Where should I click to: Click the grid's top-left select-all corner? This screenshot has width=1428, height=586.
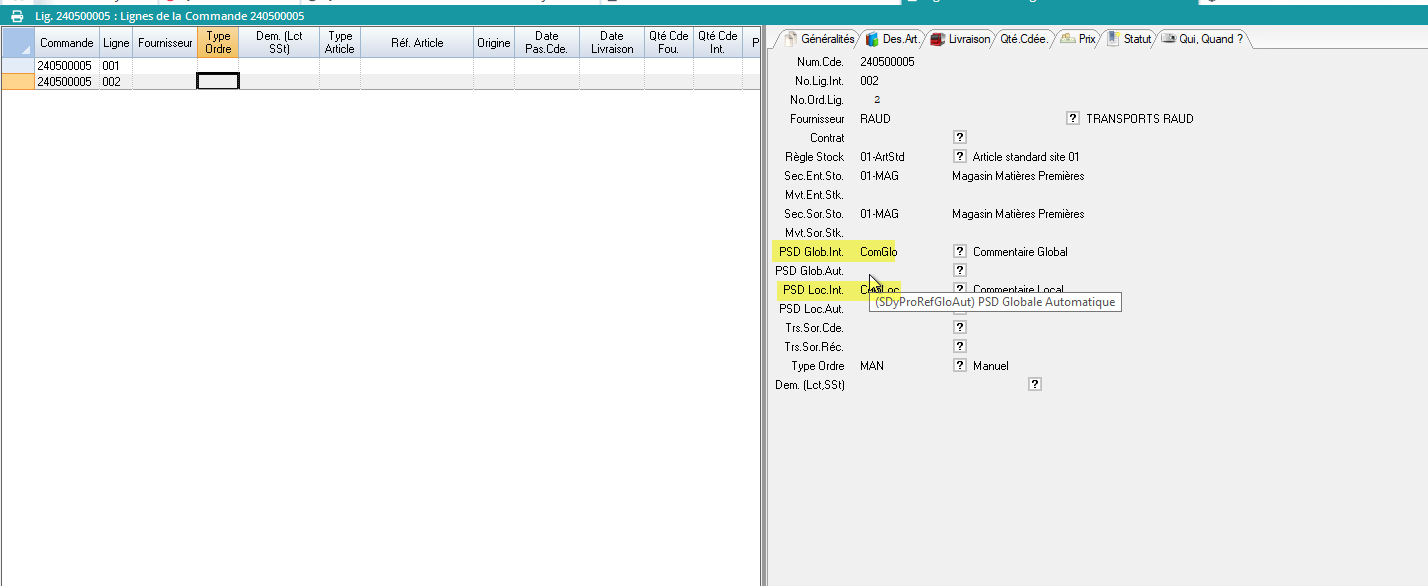18,43
